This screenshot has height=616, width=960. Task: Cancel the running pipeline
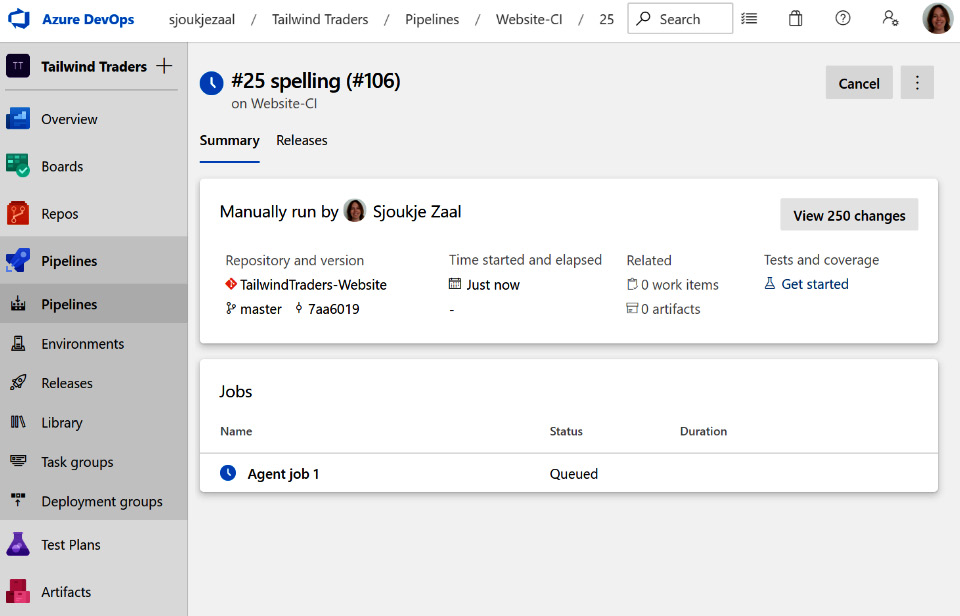pyautogui.click(x=858, y=83)
